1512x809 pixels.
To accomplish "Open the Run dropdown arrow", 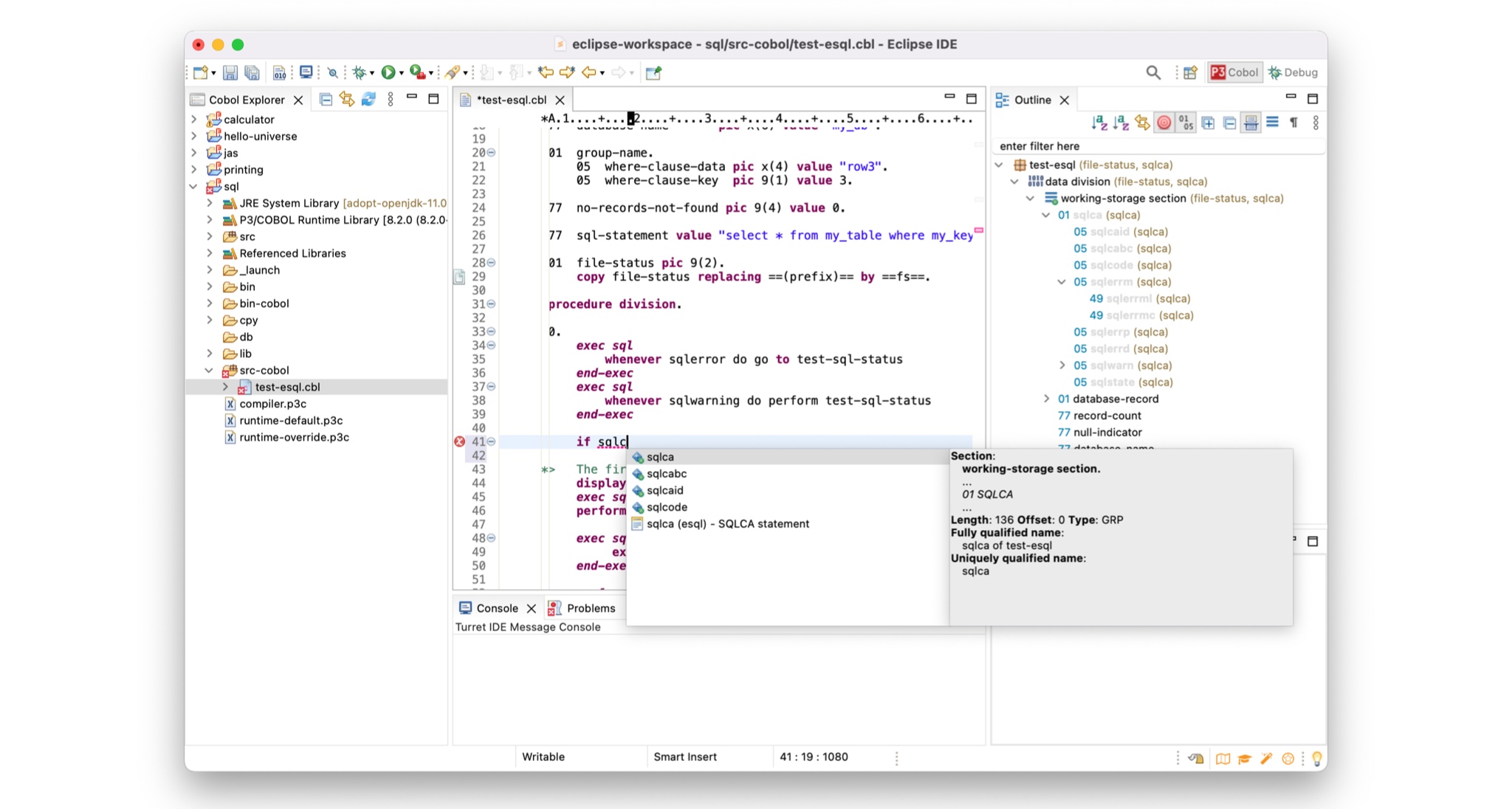I will pyautogui.click(x=402, y=73).
